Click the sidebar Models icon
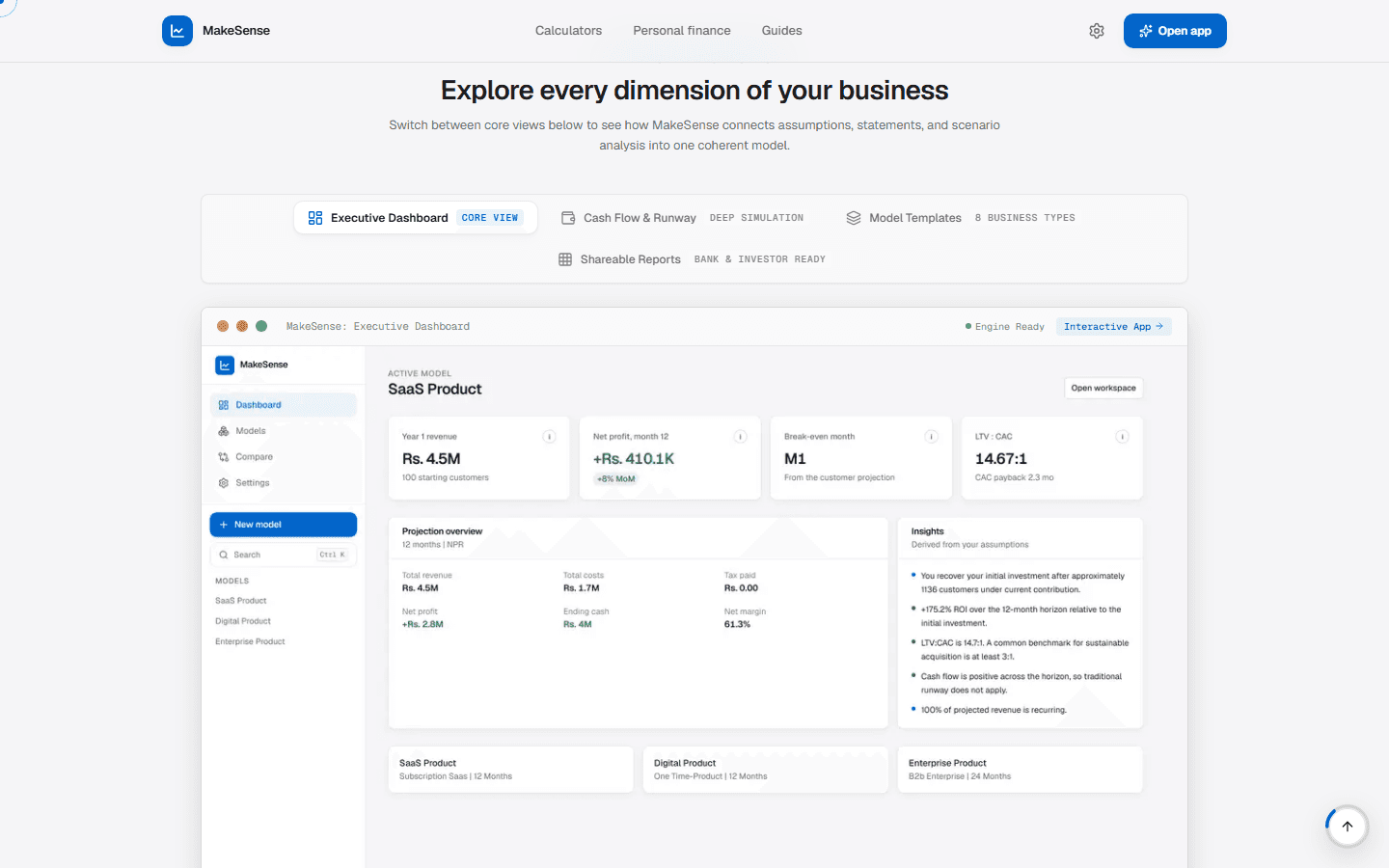1389x868 pixels. [224, 431]
